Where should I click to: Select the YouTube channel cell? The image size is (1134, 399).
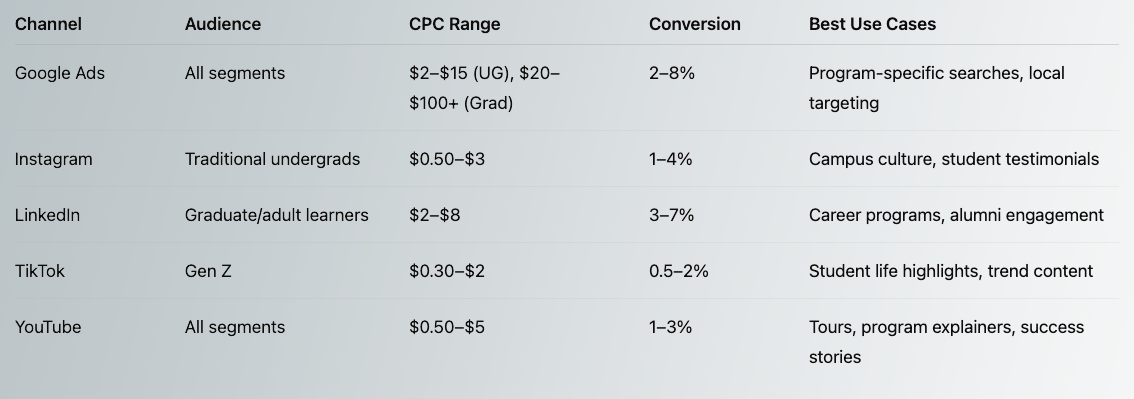pyautogui.click(x=48, y=327)
